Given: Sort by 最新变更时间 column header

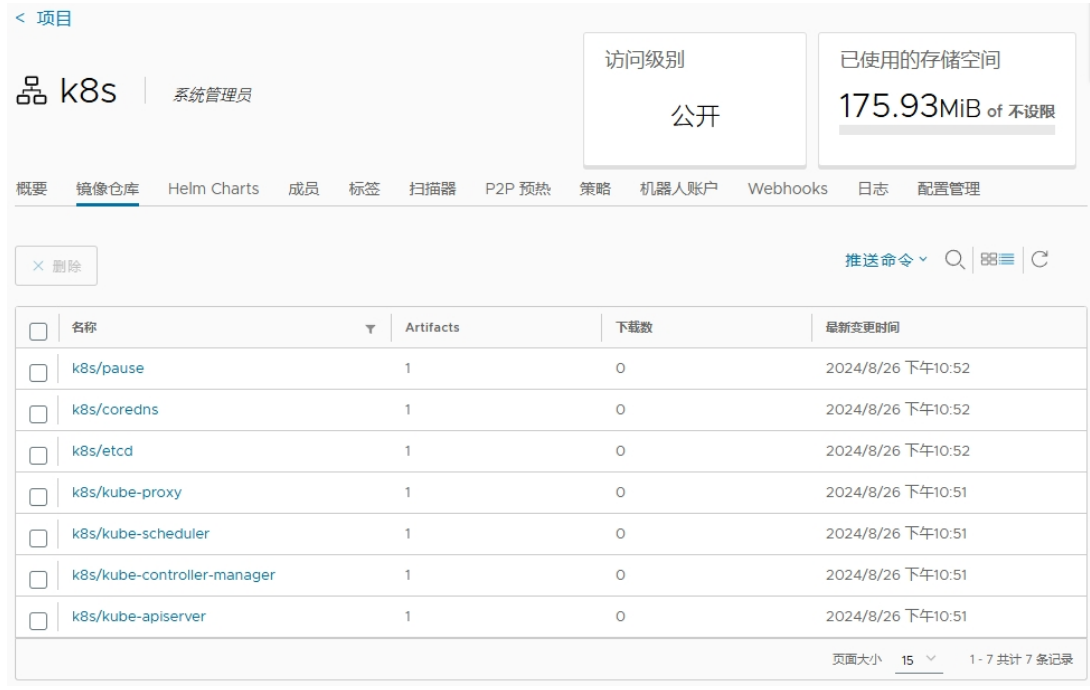Looking at the screenshot, I should click(x=863, y=327).
